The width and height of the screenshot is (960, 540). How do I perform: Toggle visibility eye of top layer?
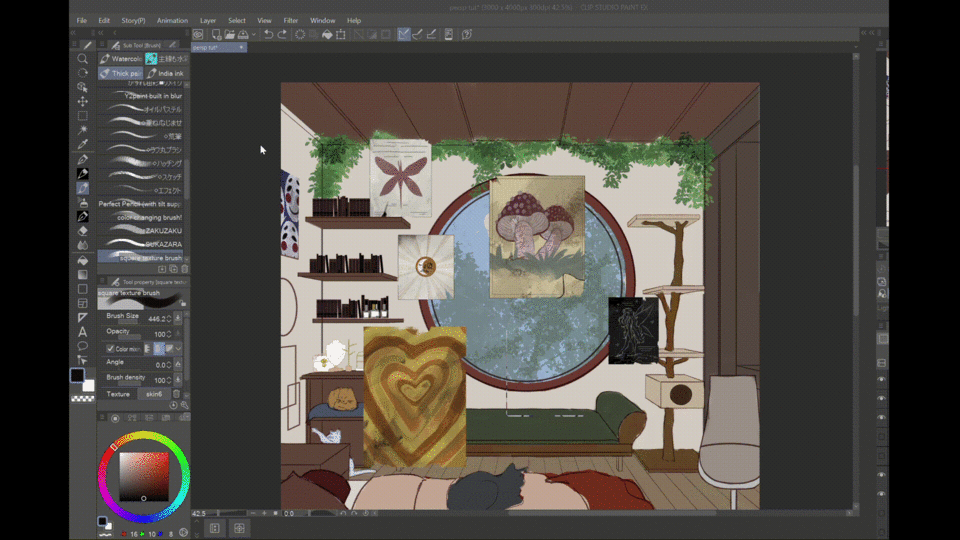tap(881, 380)
